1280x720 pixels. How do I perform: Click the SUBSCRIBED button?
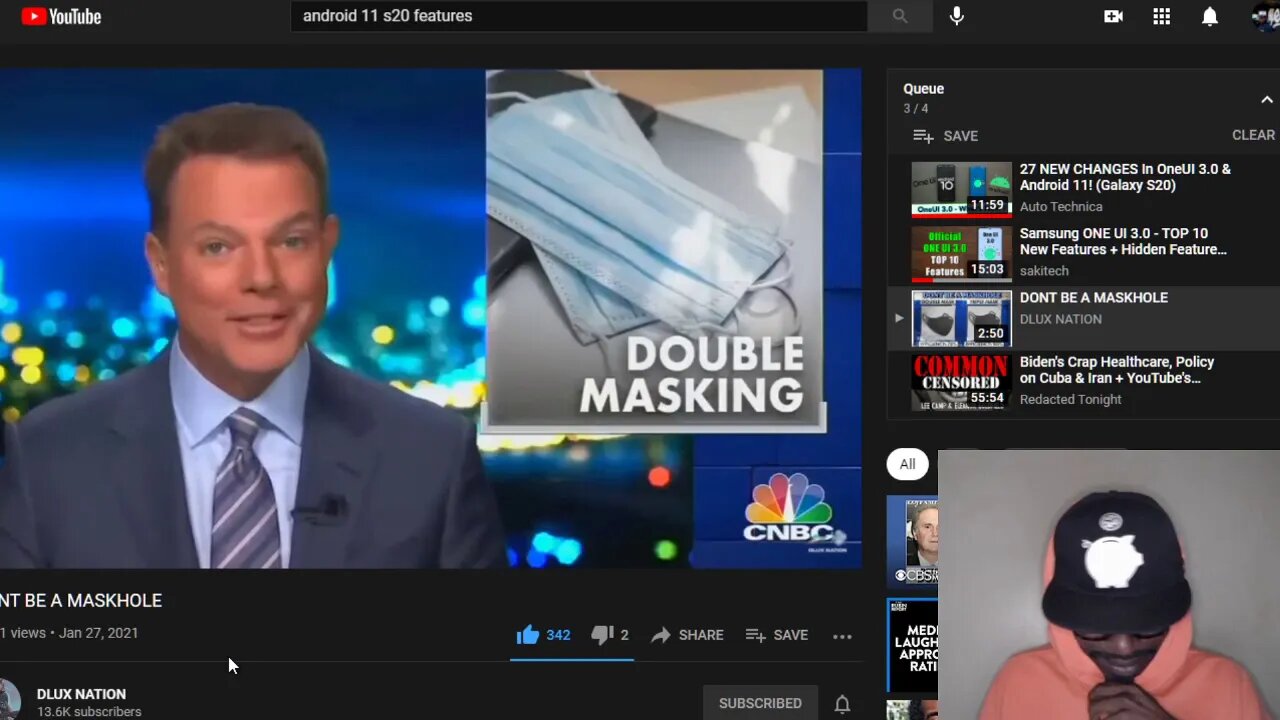click(760, 703)
